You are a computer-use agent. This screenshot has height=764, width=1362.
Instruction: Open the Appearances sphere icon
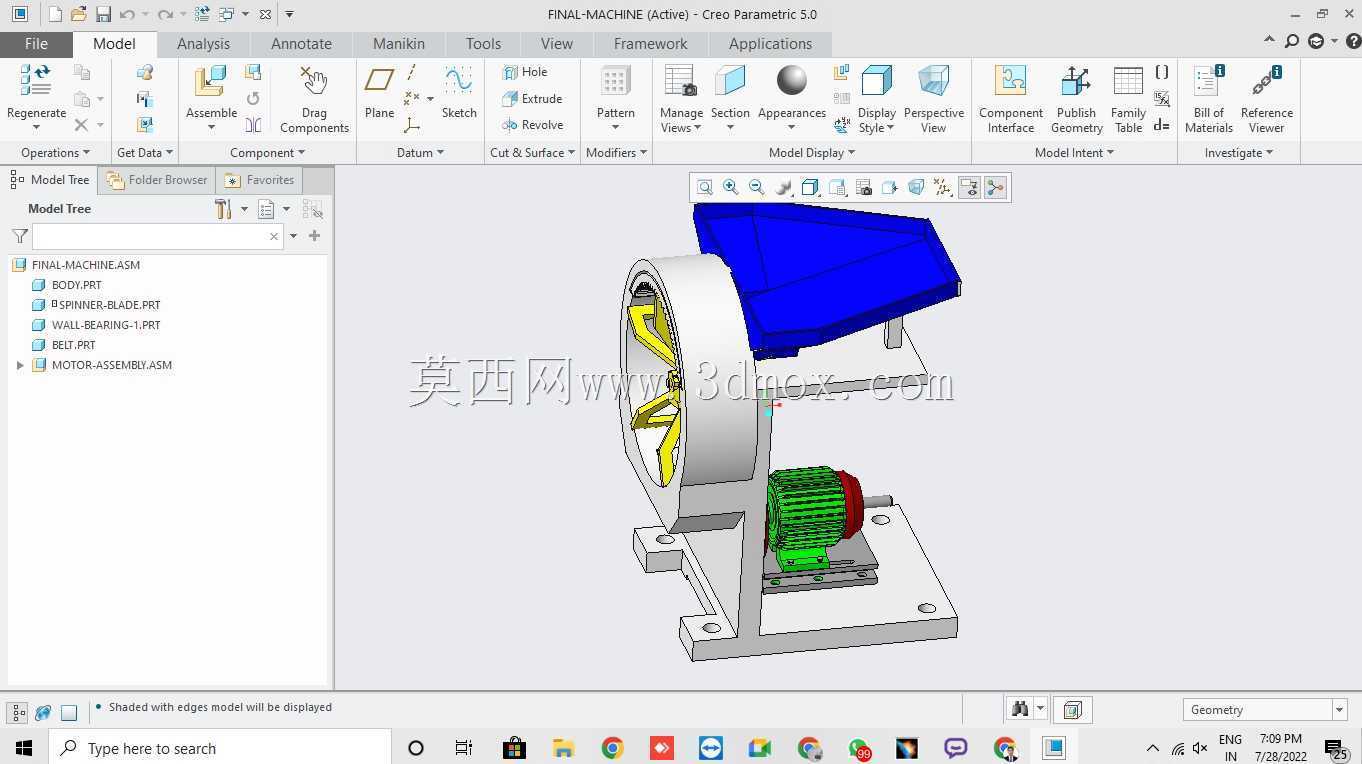[x=791, y=81]
